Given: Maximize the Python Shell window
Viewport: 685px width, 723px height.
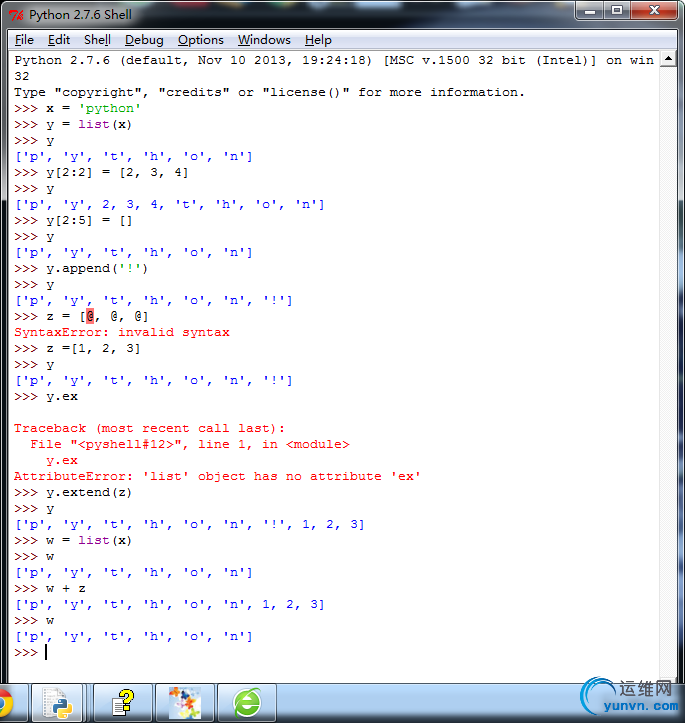Looking at the screenshot, I should coord(617,11).
